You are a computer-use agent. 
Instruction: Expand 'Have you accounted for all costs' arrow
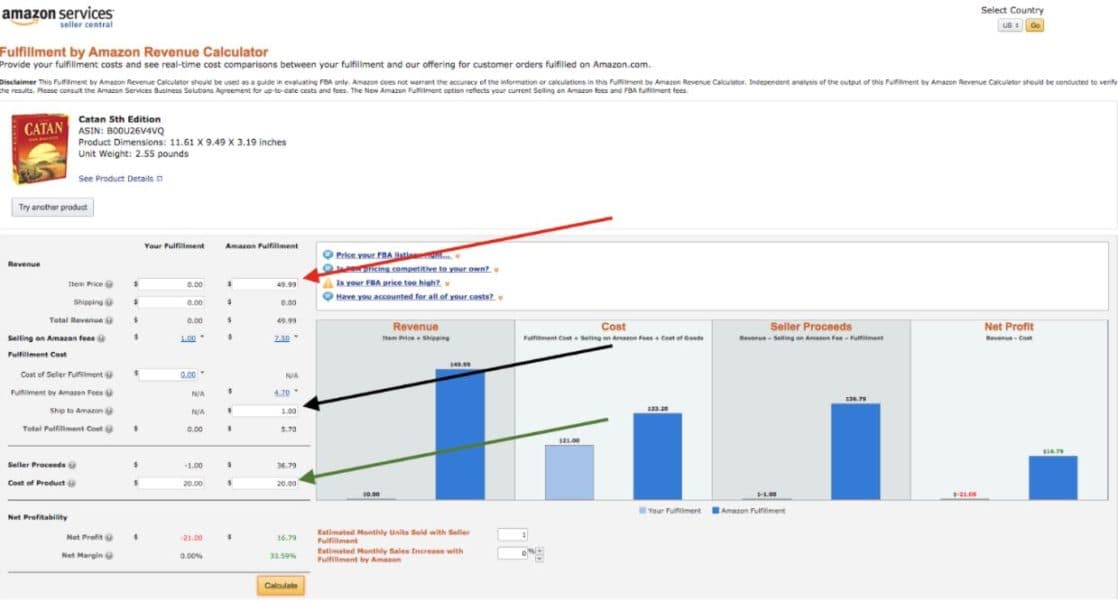click(x=501, y=297)
